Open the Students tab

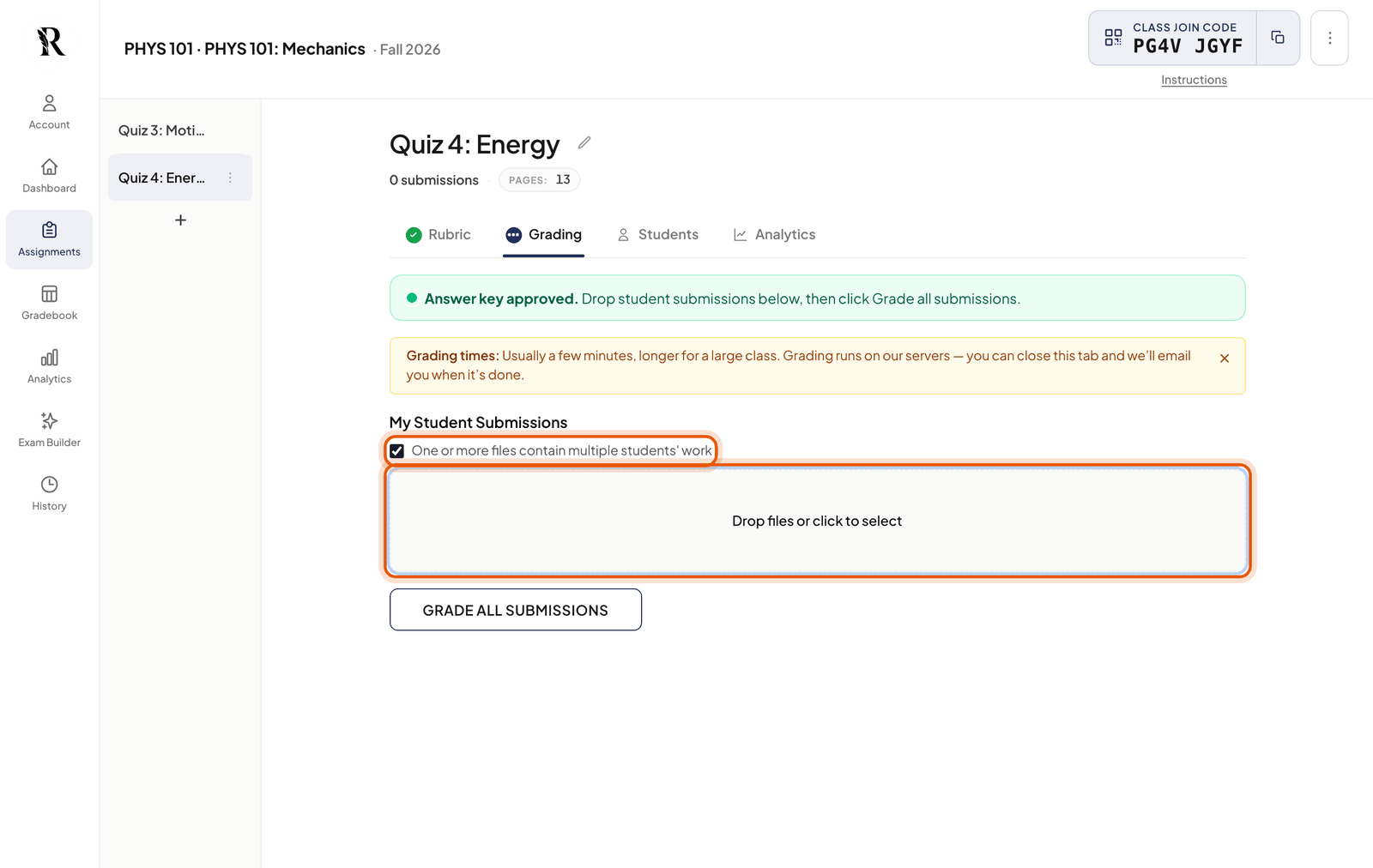coord(657,235)
